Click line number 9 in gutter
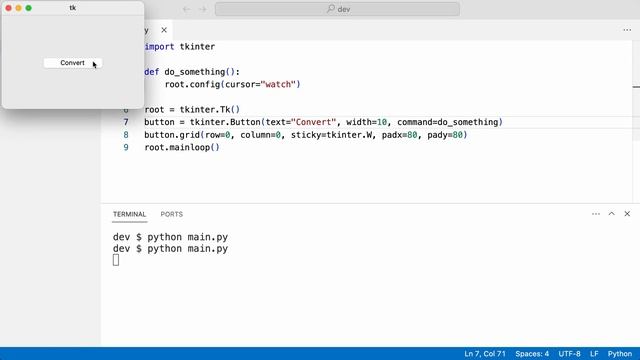 point(126,147)
